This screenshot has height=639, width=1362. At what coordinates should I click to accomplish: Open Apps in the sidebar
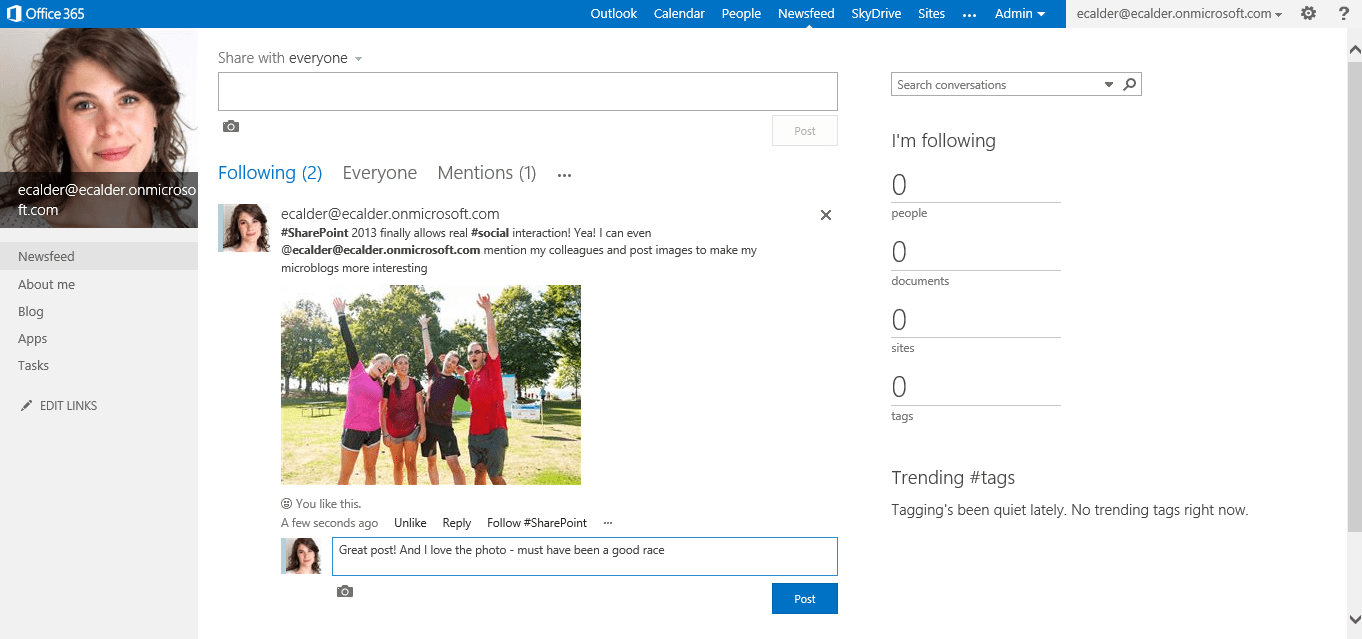point(33,339)
